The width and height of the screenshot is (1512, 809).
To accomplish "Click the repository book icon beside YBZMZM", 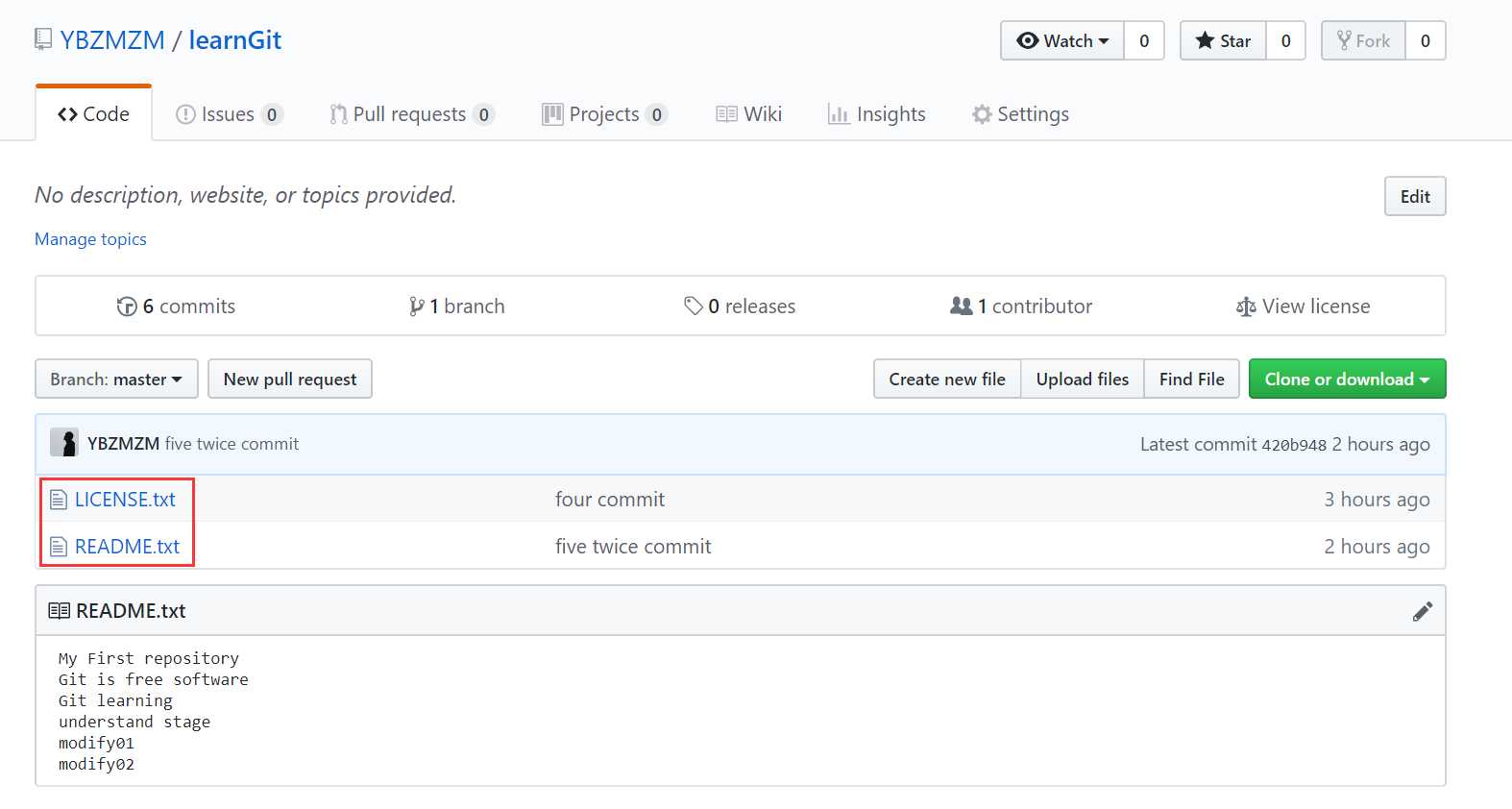I will [x=43, y=39].
